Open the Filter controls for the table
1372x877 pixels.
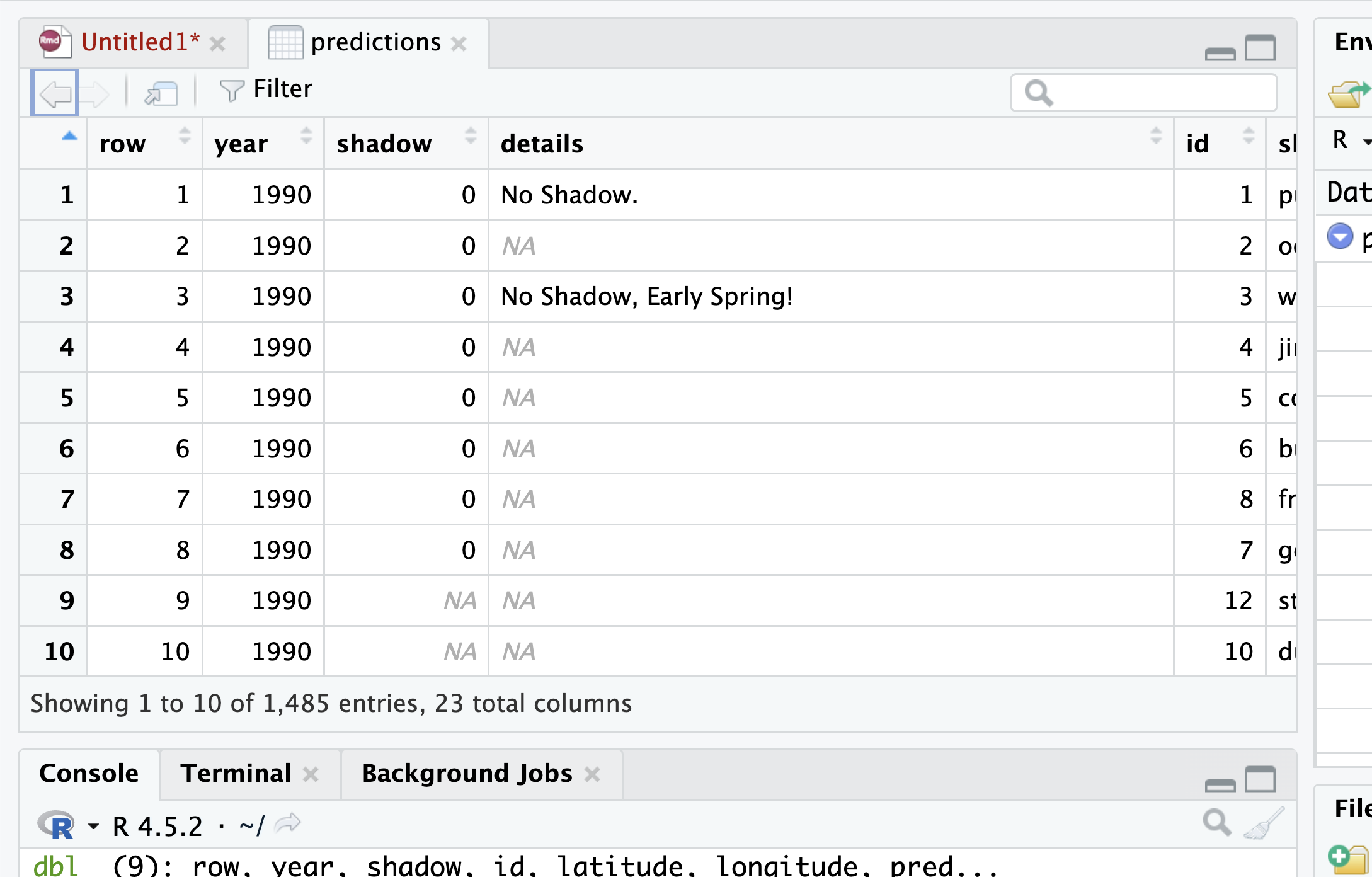(265, 89)
